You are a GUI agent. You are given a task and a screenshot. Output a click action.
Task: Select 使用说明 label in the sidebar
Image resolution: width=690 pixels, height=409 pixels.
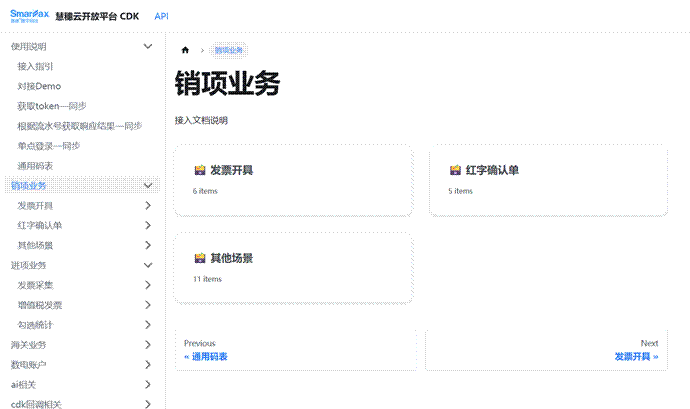point(29,46)
